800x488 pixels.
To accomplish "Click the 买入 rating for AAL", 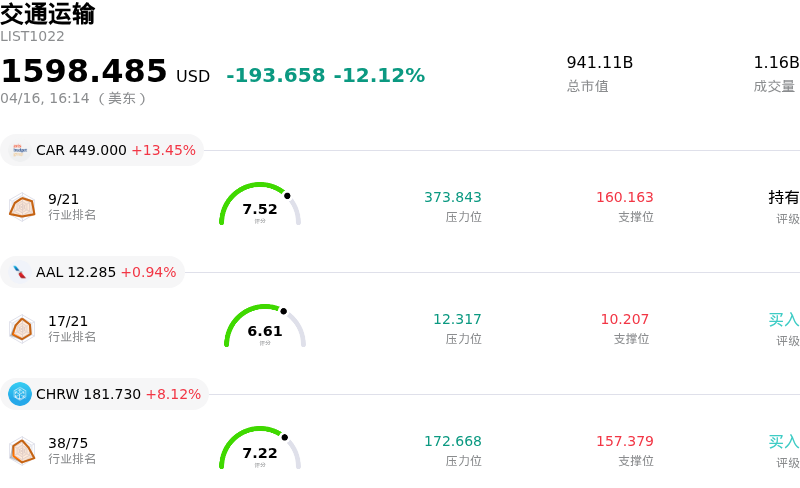I will (x=783, y=320).
